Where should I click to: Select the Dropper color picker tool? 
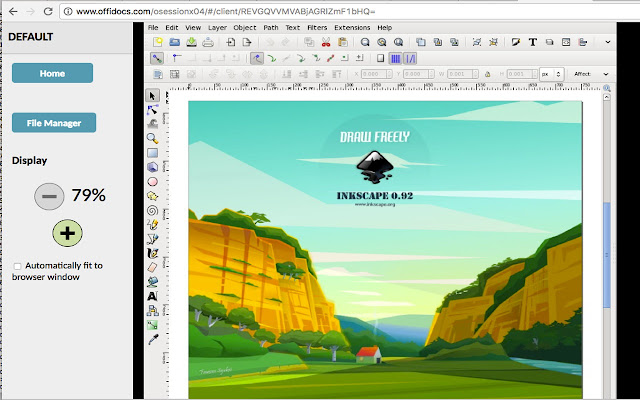pyautogui.click(x=152, y=339)
